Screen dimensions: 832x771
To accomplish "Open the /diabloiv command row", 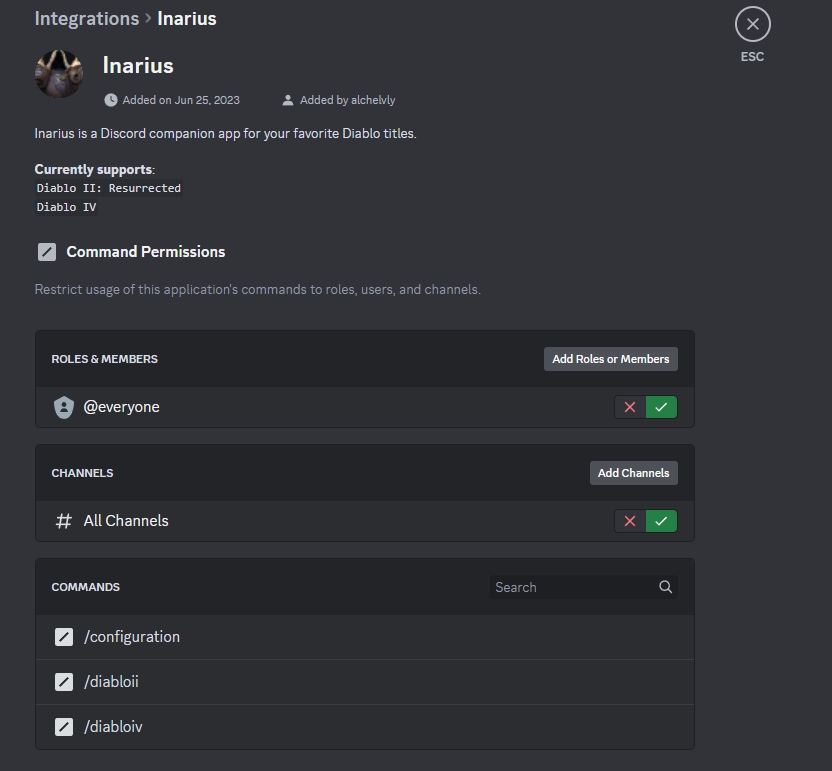I will point(364,727).
